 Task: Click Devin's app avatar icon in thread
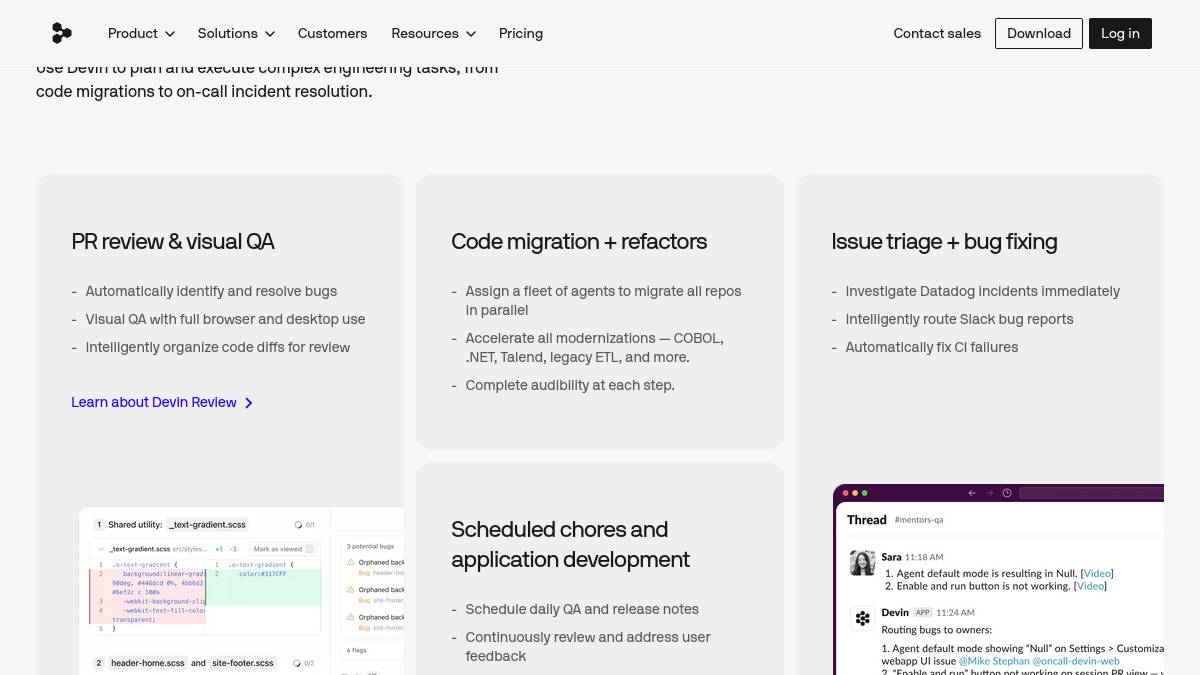tap(862, 619)
